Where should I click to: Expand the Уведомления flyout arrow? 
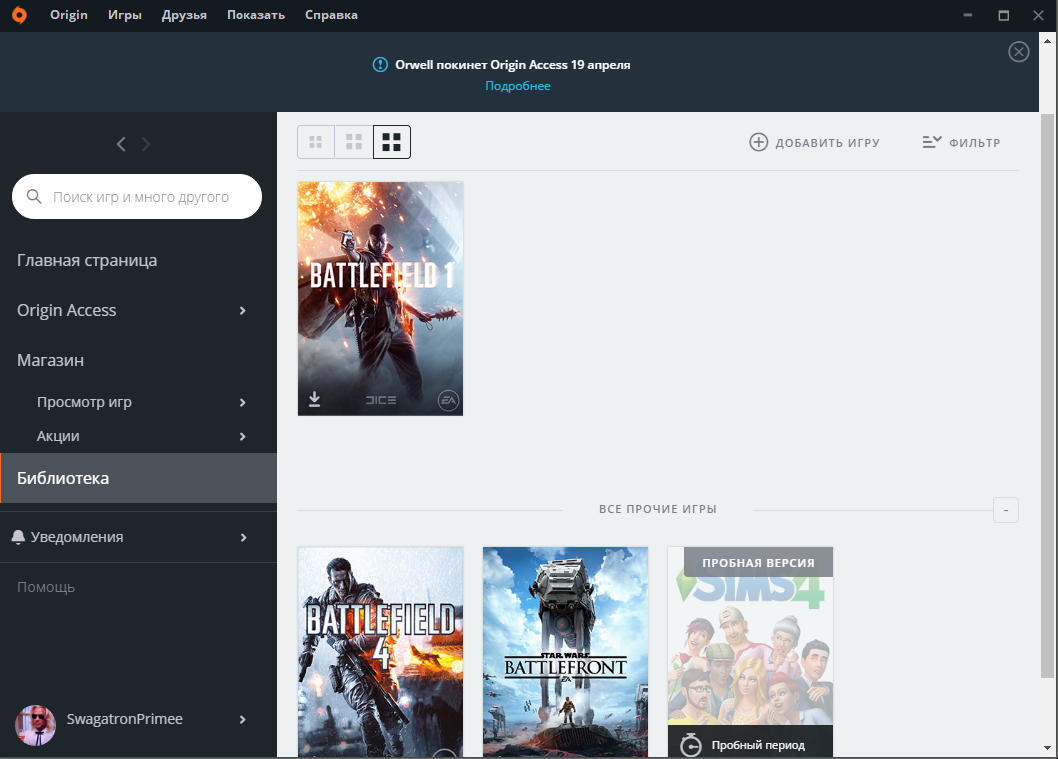[243, 538]
